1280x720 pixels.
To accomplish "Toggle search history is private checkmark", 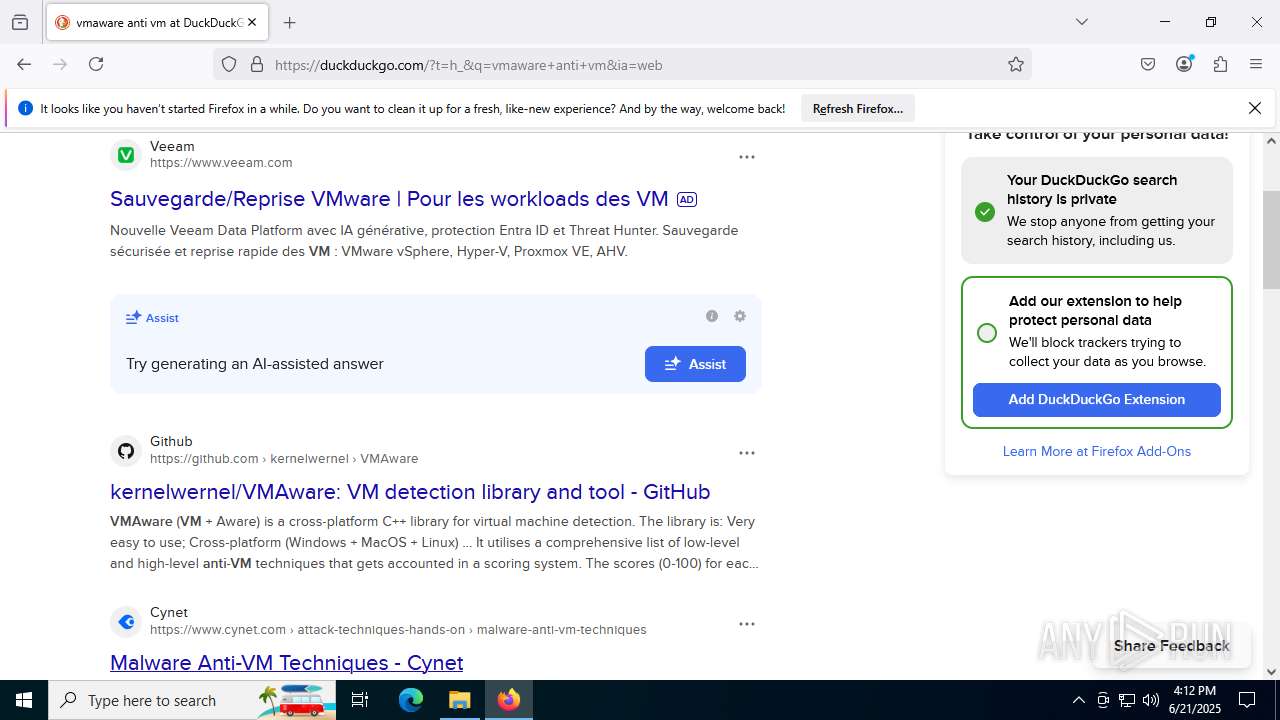I will click(985, 211).
